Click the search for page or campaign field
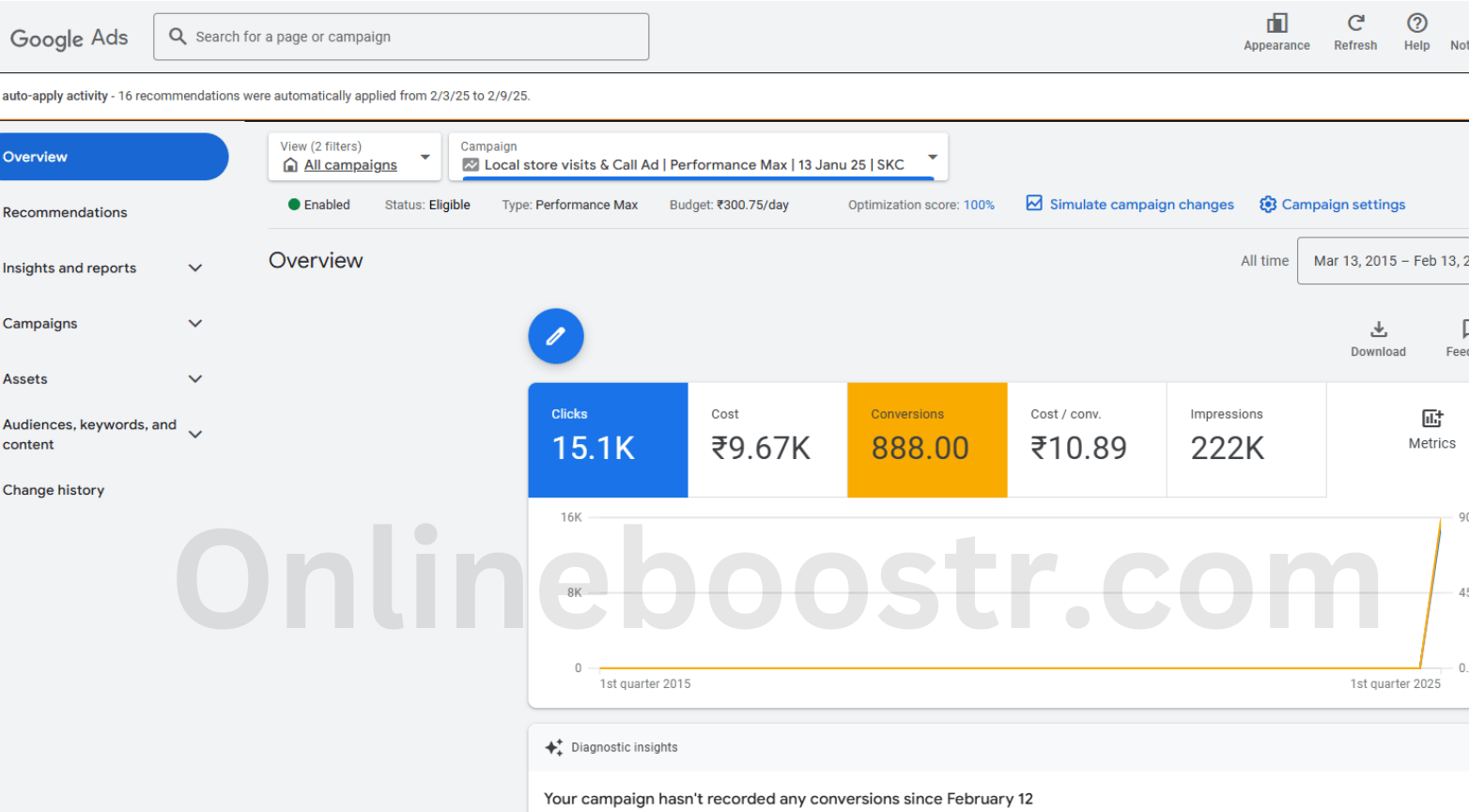The image size is (1469, 812). (401, 37)
